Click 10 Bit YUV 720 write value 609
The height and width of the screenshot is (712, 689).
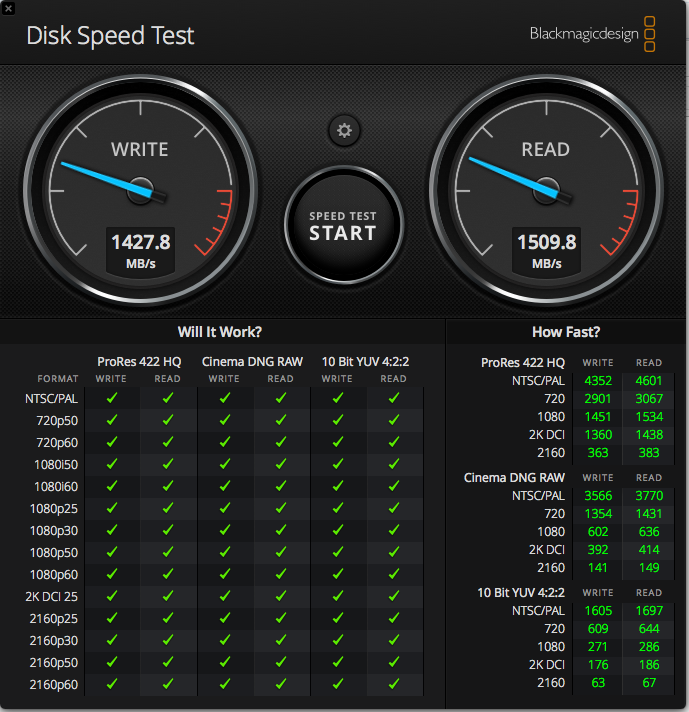[x=598, y=628]
